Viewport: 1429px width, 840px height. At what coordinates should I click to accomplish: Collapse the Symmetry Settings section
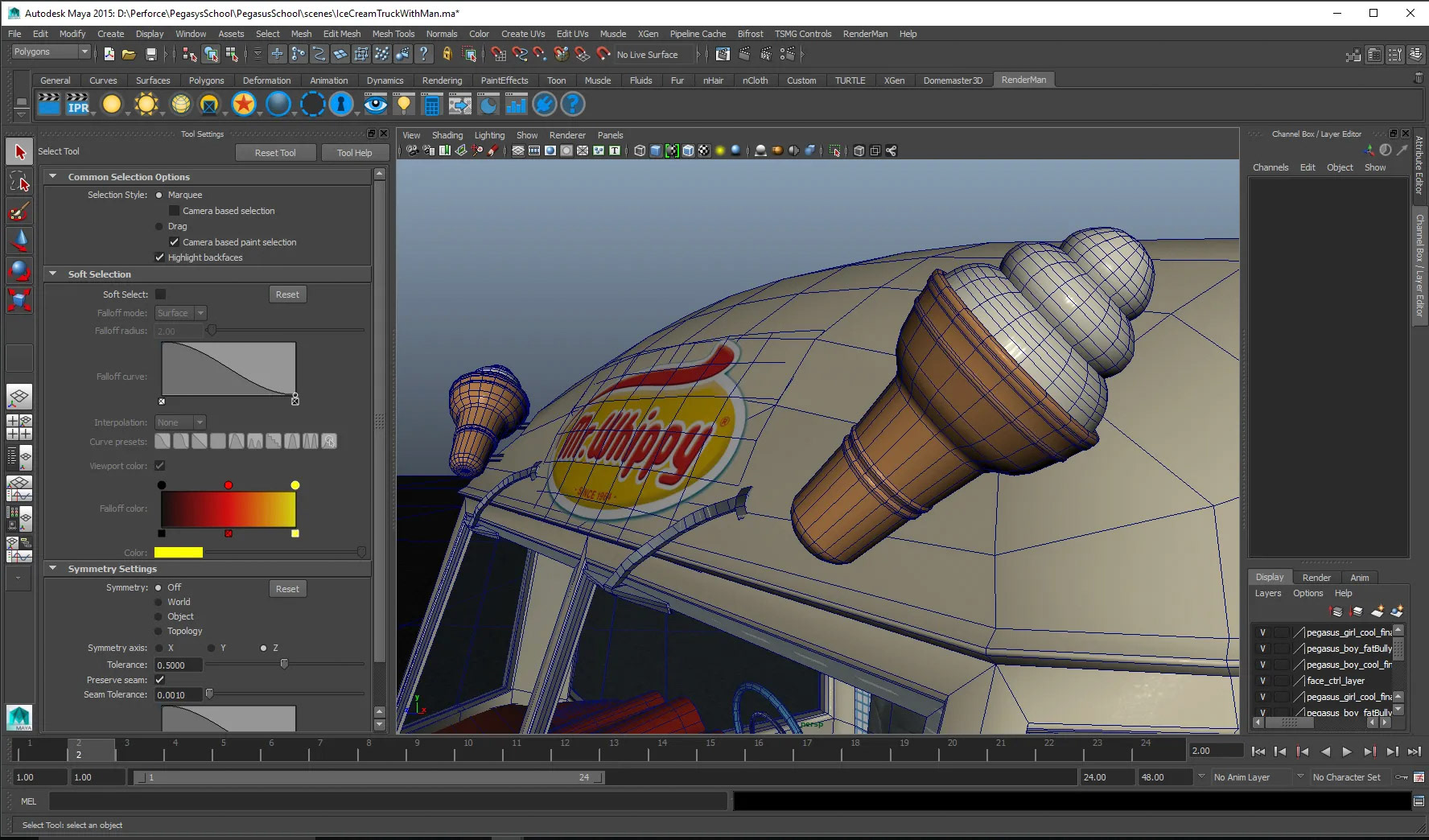[x=53, y=569]
